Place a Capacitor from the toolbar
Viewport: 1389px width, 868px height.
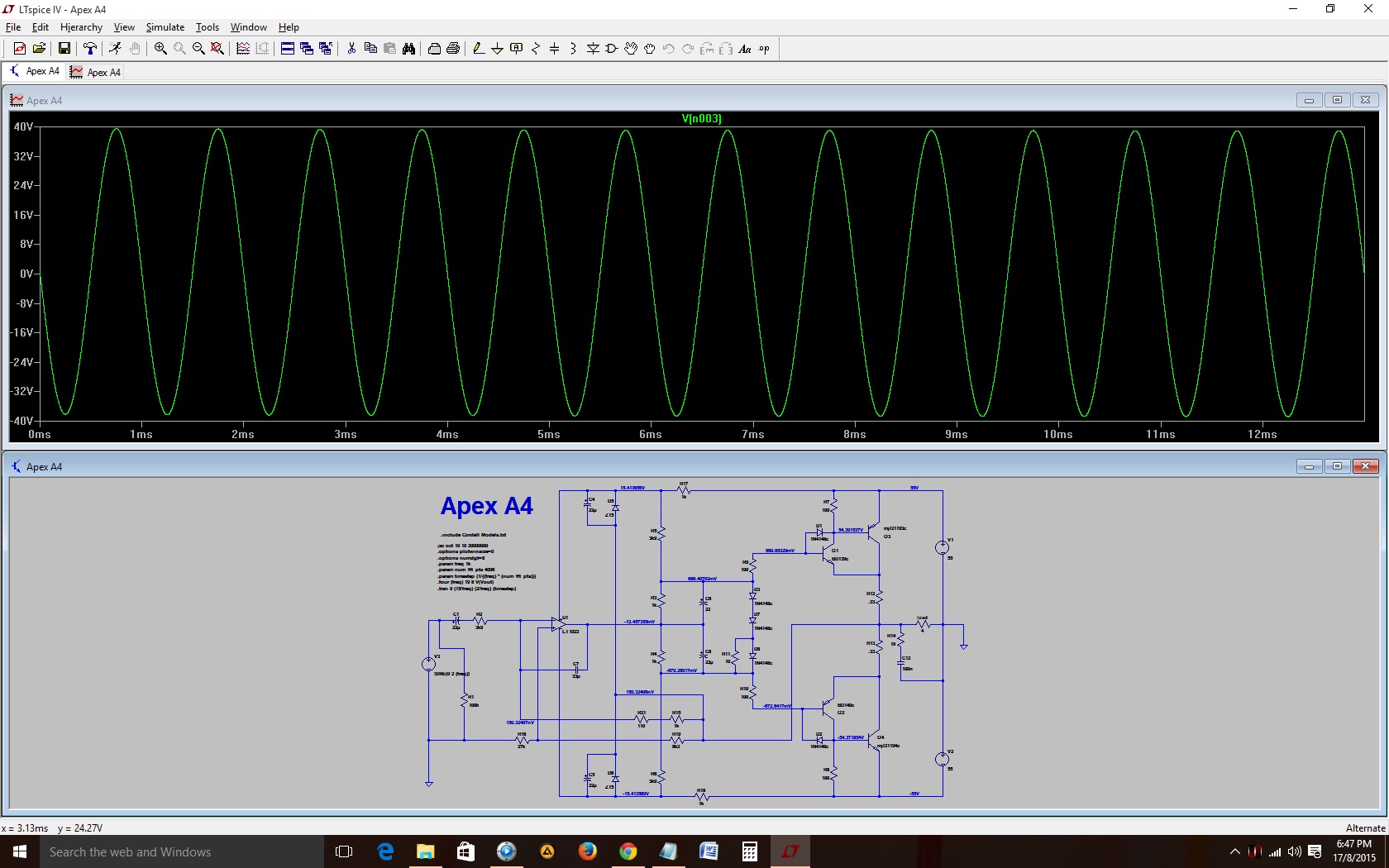(555, 49)
